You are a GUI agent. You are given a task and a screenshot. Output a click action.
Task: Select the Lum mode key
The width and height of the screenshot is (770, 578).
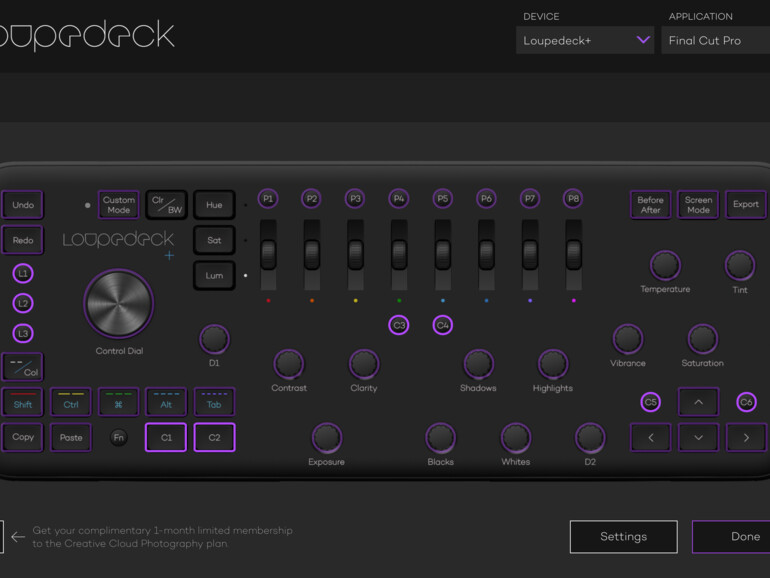point(214,275)
